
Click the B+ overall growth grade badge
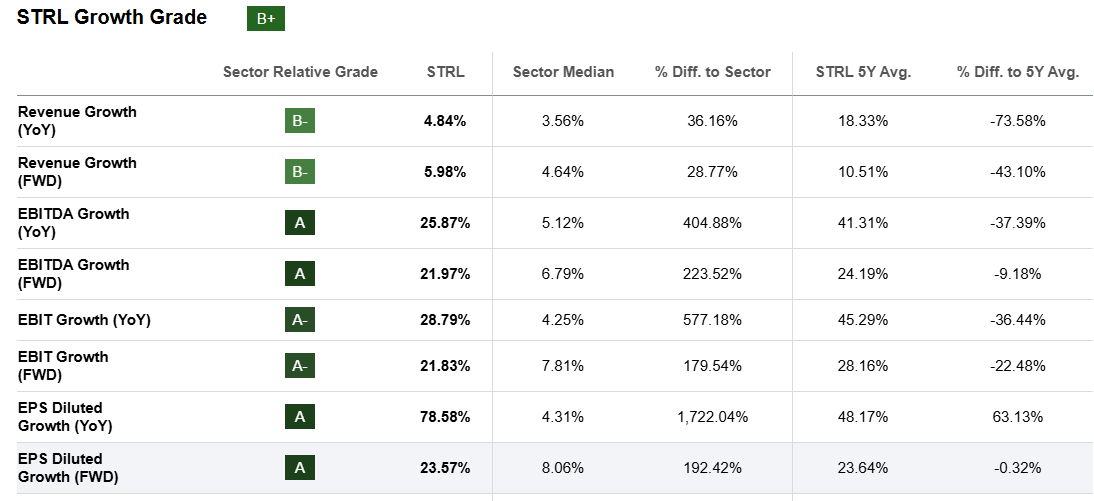coord(265,18)
